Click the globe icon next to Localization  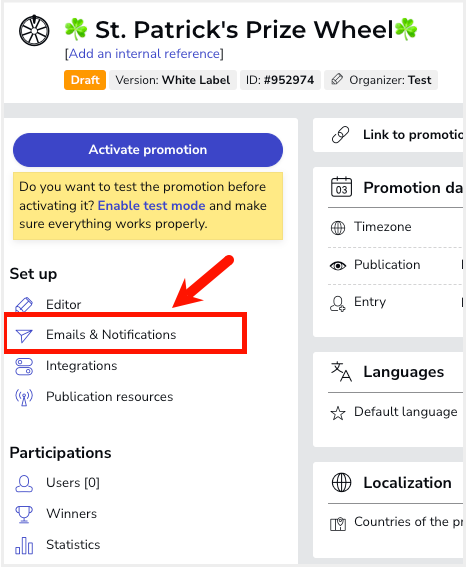click(341, 483)
